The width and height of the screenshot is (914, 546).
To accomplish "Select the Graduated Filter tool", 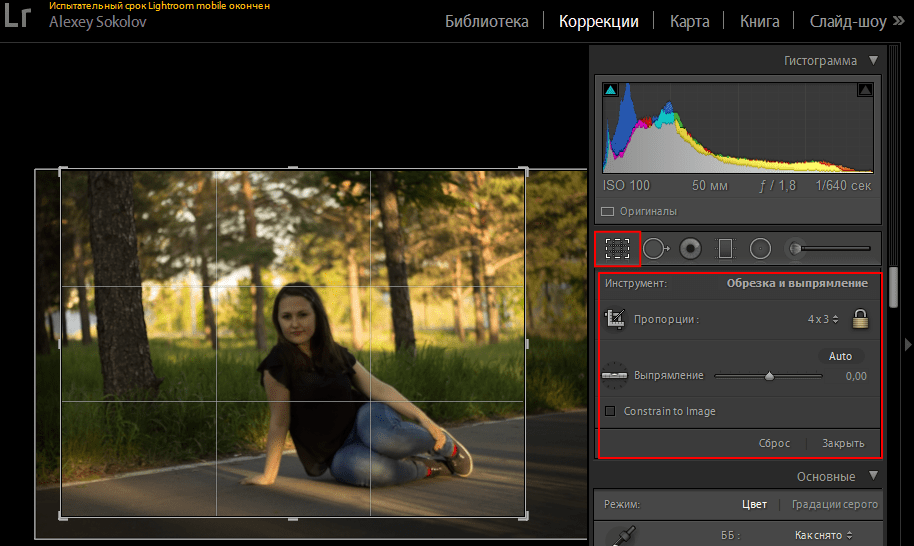I will tap(726, 248).
